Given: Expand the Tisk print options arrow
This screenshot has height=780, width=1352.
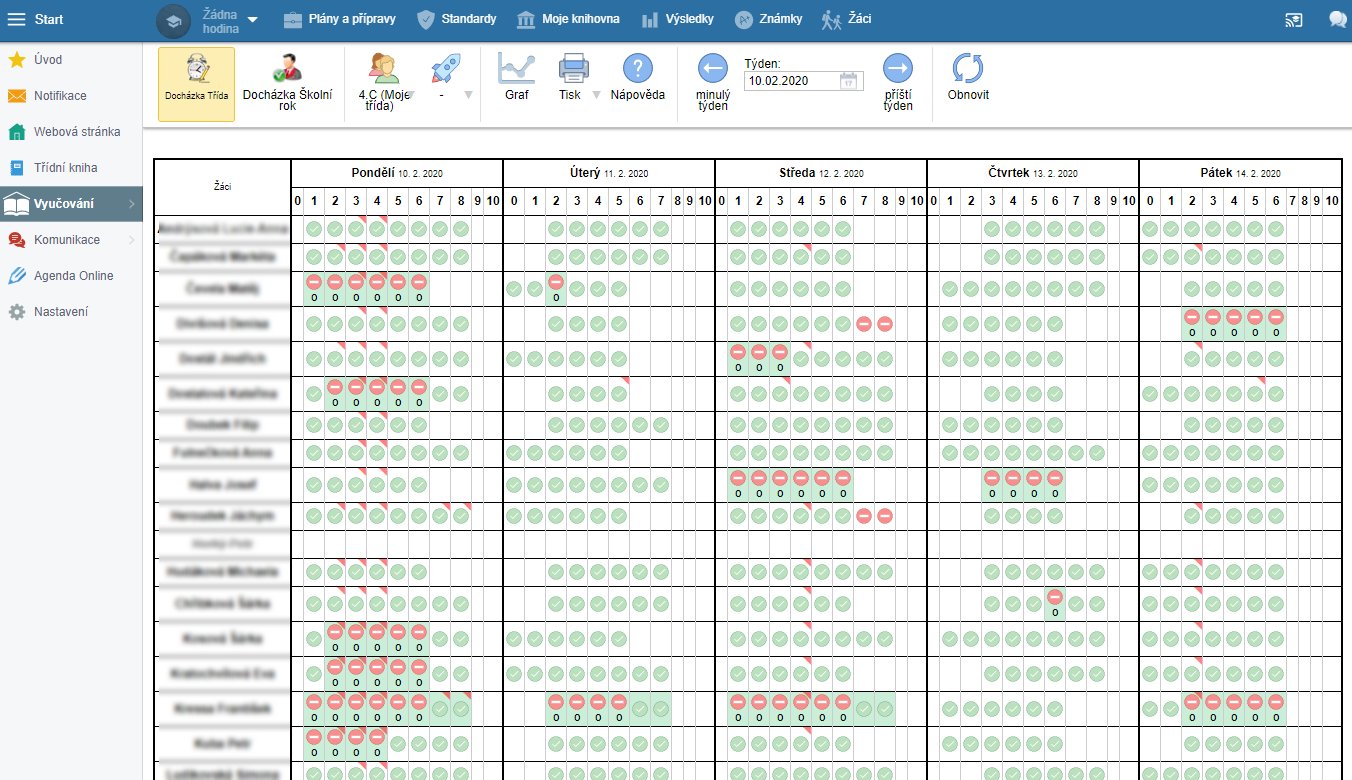Looking at the screenshot, I should [596, 95].
